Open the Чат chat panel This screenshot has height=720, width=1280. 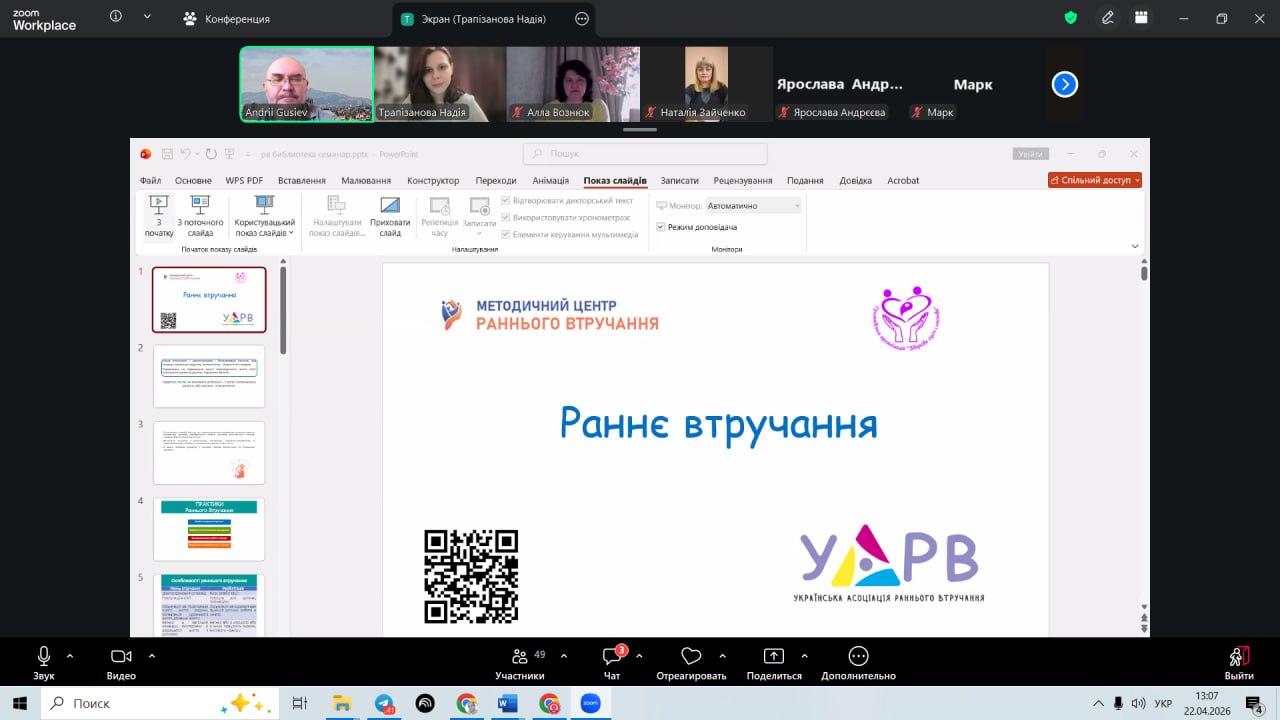pos(612,656)
